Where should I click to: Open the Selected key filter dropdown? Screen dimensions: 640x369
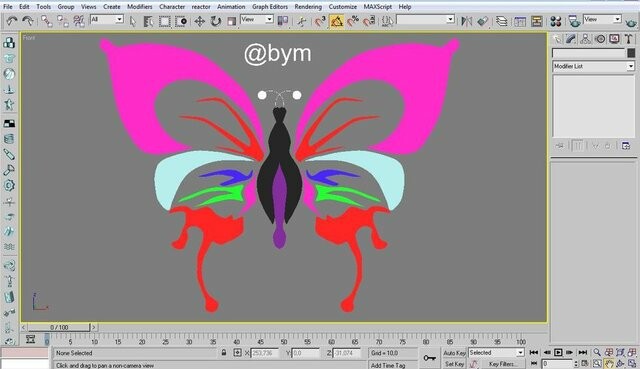click(x=496, y=353)
